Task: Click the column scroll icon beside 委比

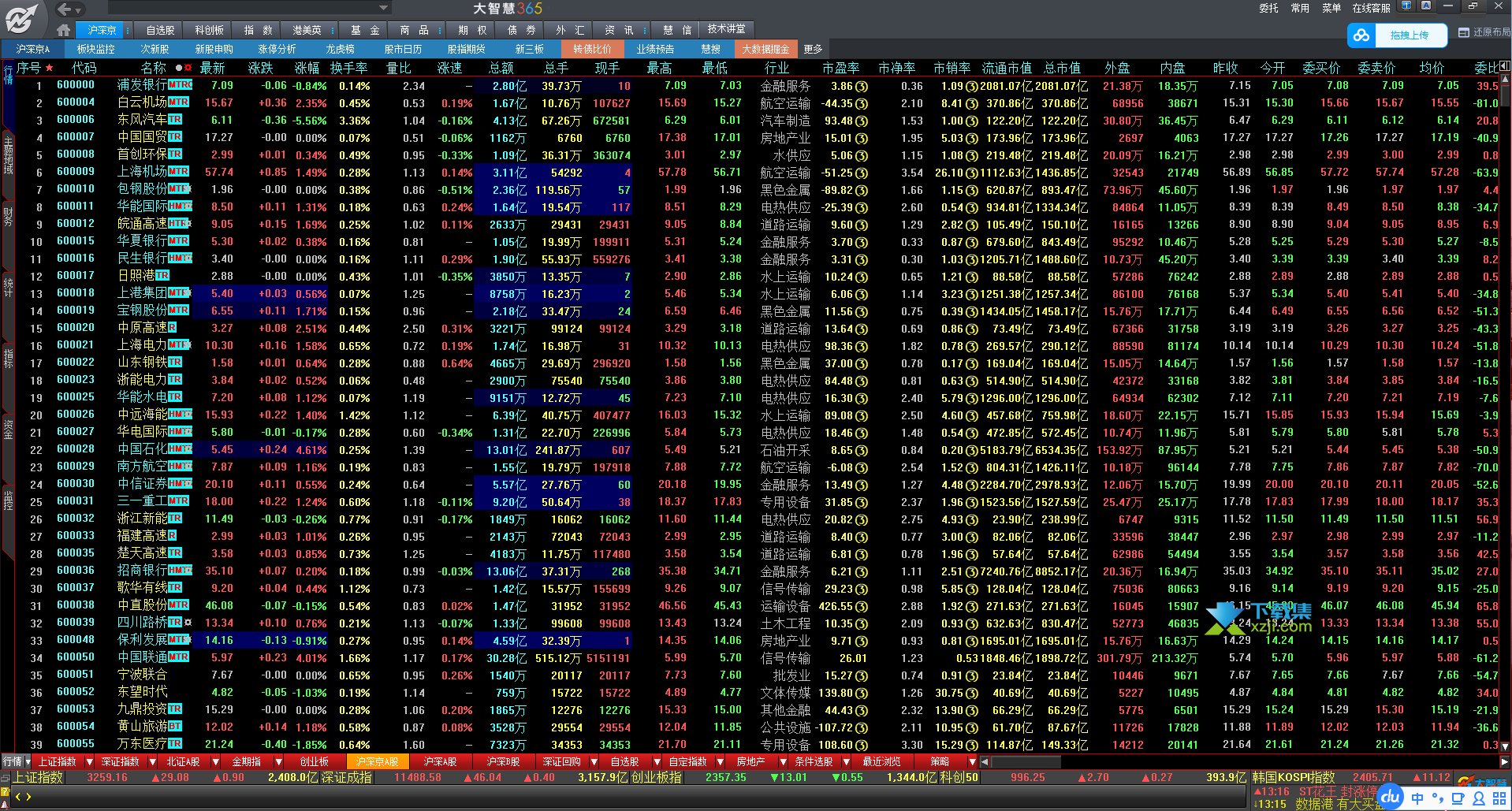Action: tap(1504, 67)
